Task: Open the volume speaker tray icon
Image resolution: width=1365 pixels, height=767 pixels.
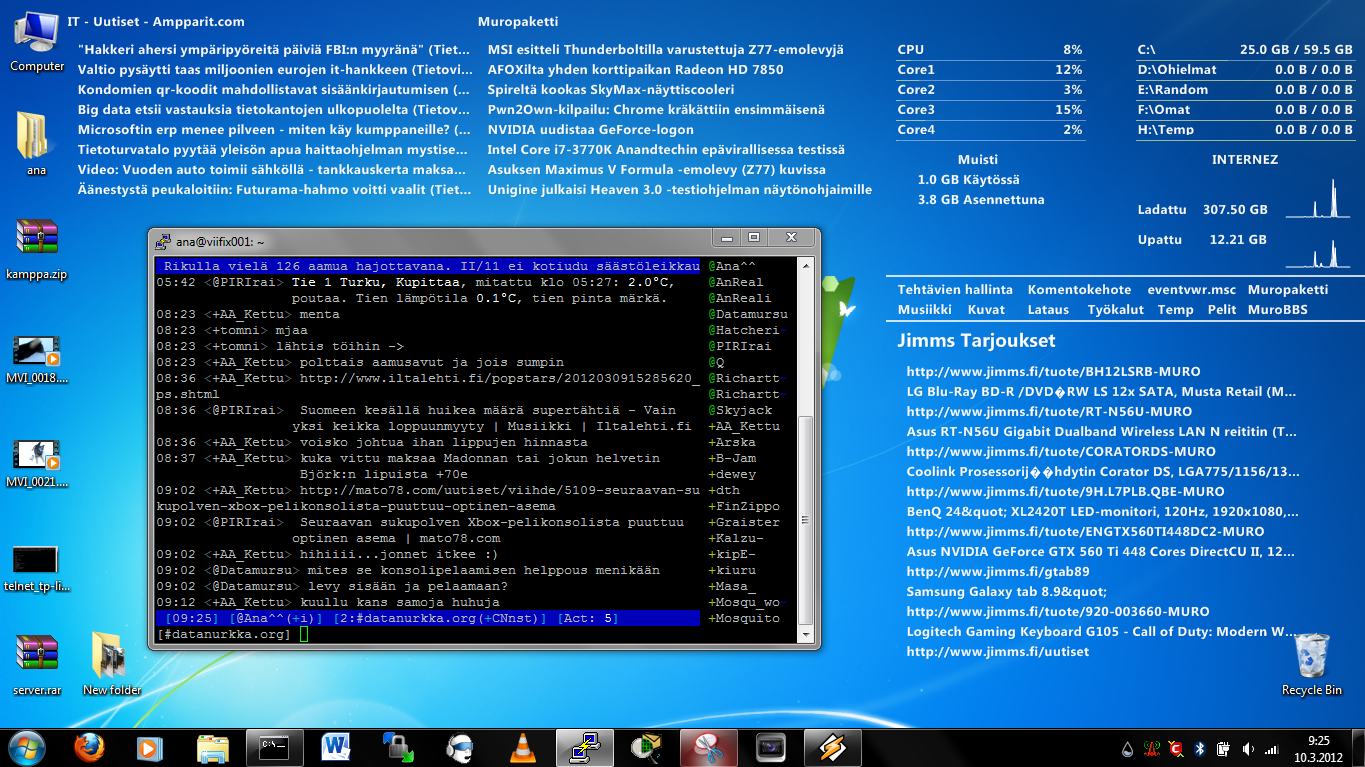Action: click(x=1247, y=749)
